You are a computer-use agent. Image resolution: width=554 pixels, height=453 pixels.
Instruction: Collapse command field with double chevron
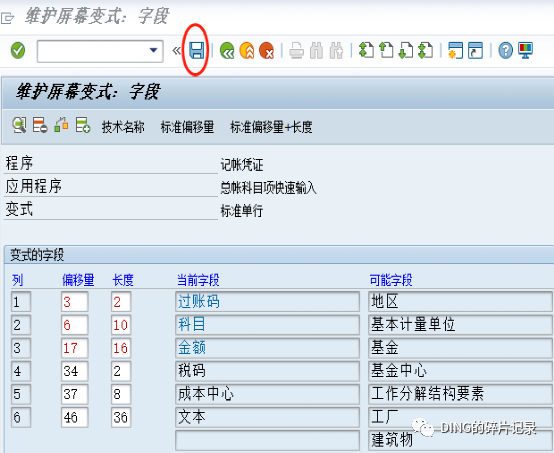[x=176, y=51]
